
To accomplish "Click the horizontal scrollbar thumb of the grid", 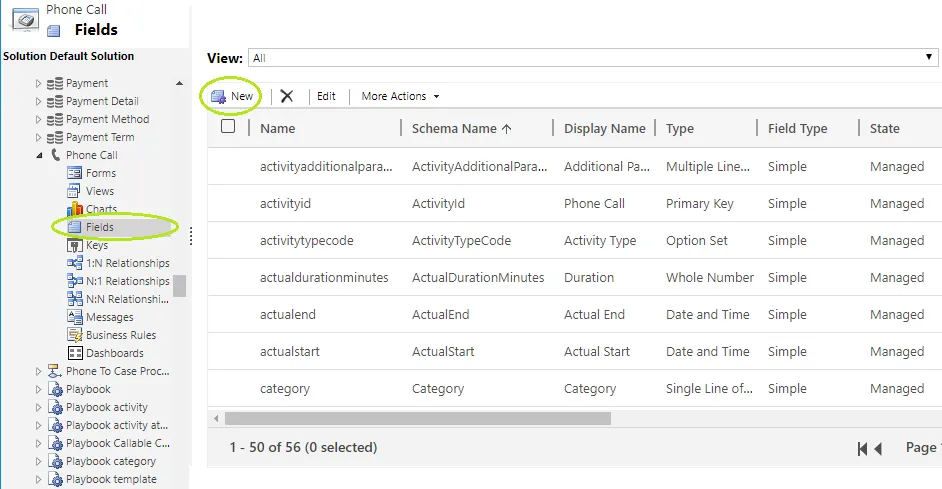I will point(418,419).
